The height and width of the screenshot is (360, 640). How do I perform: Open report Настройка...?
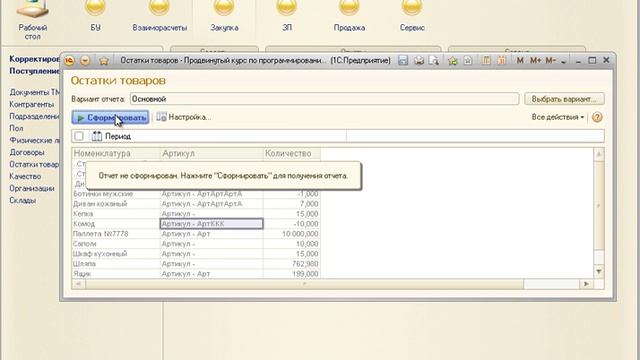click(x=184, y=117)
